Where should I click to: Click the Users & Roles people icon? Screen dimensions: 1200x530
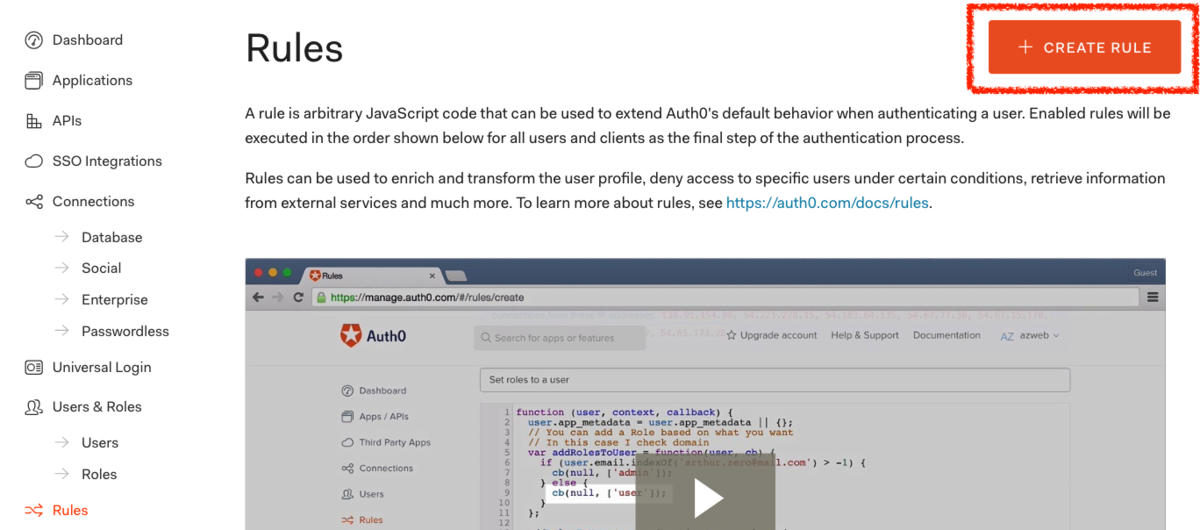(34, 407)
